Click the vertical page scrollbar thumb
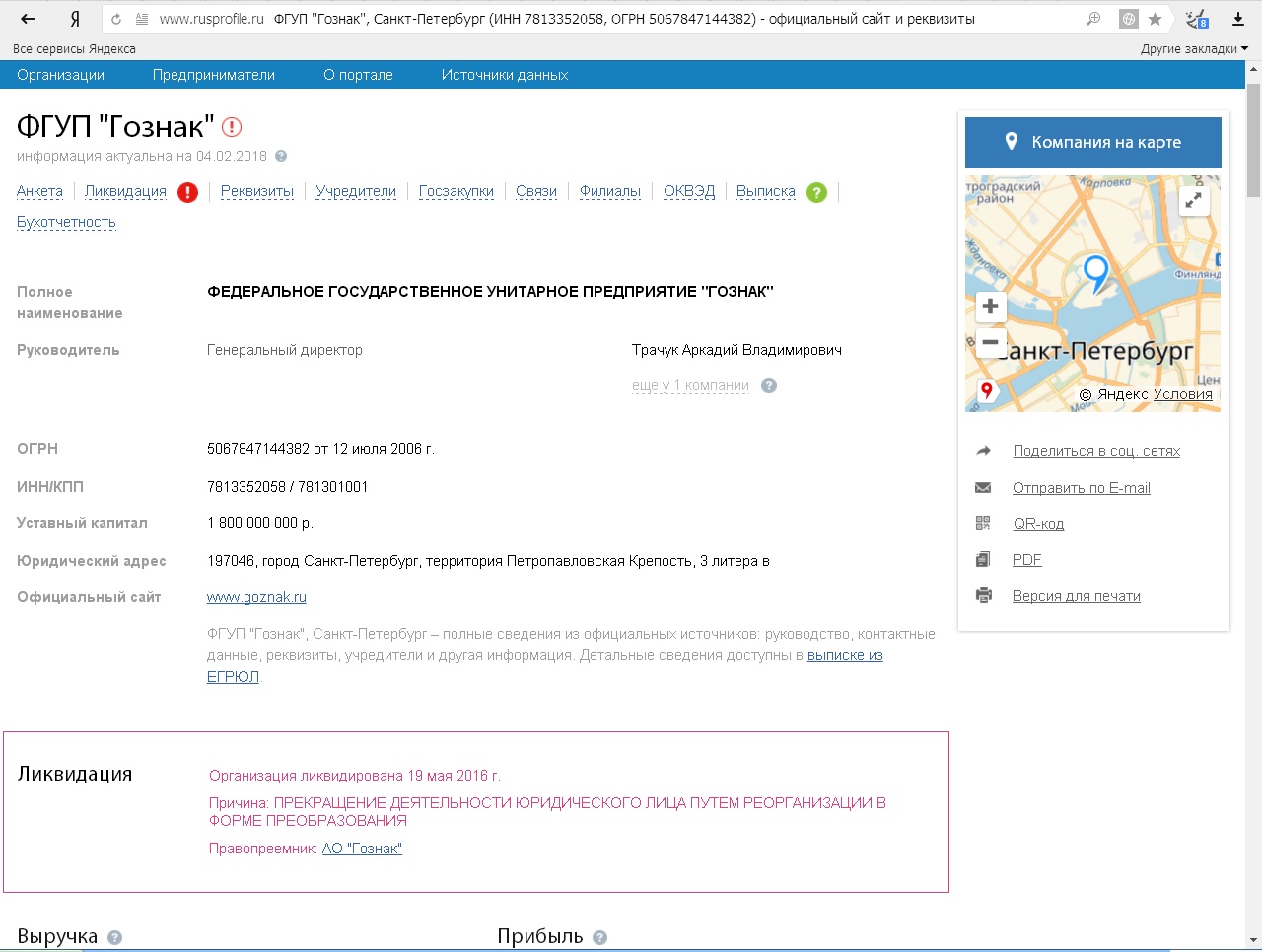The image size is (1262, 952). [1253, 140]
